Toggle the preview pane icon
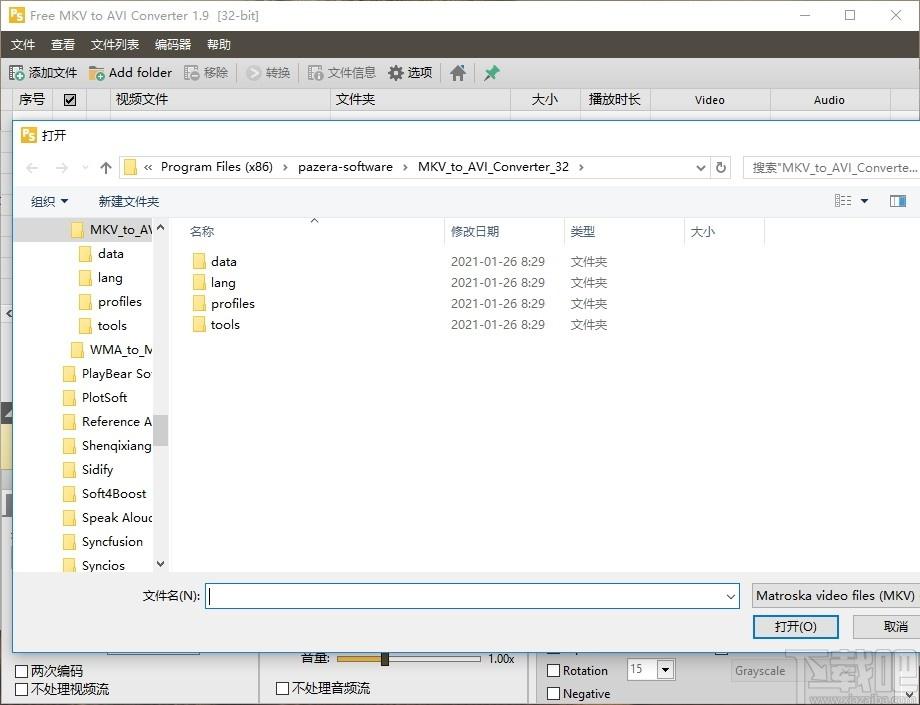Viewport: 920px width, 705px height. click(898, 201)
